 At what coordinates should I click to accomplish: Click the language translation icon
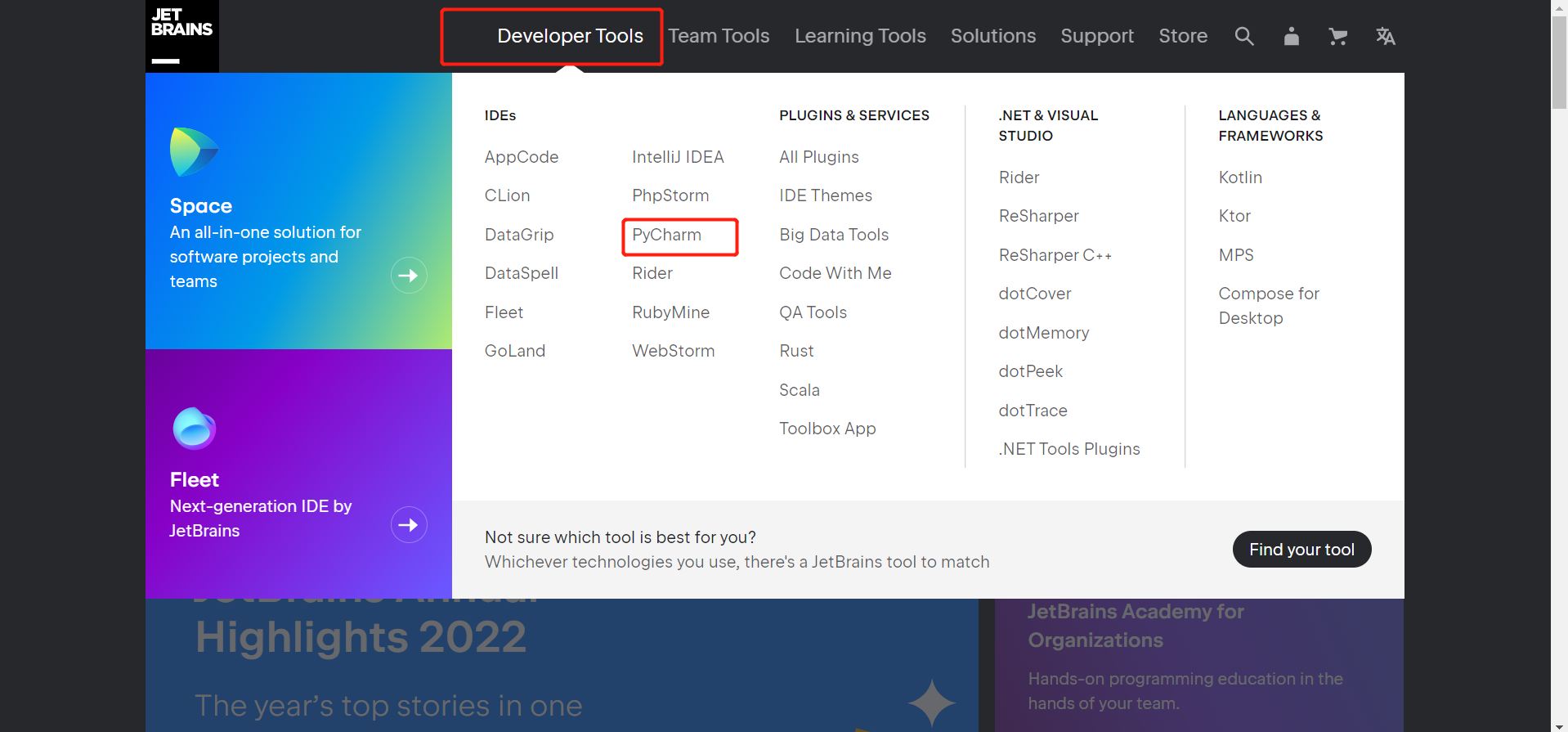[x=1386, y=36]
